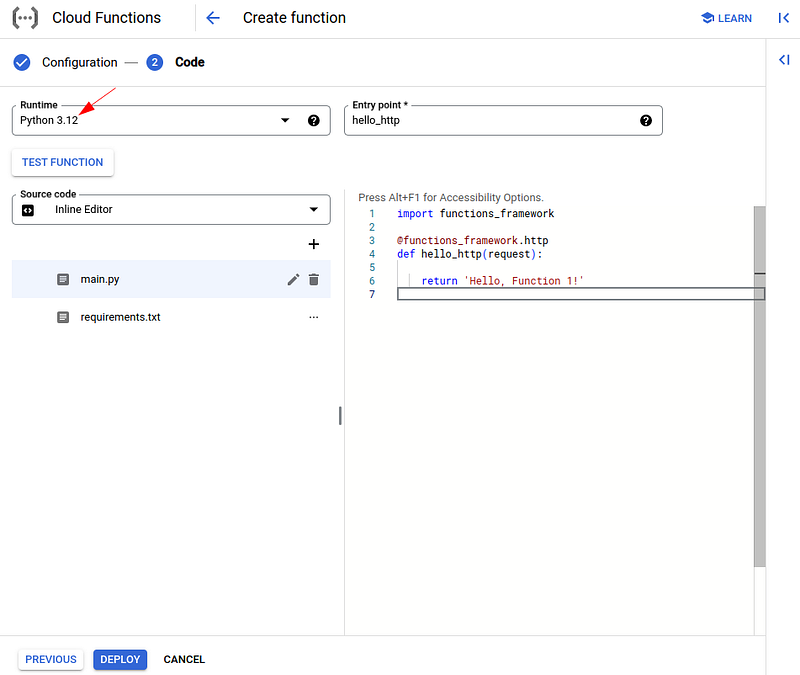Click the TEST FUNCTION button
Screen dimensions: 800x675
pos(63,162)
